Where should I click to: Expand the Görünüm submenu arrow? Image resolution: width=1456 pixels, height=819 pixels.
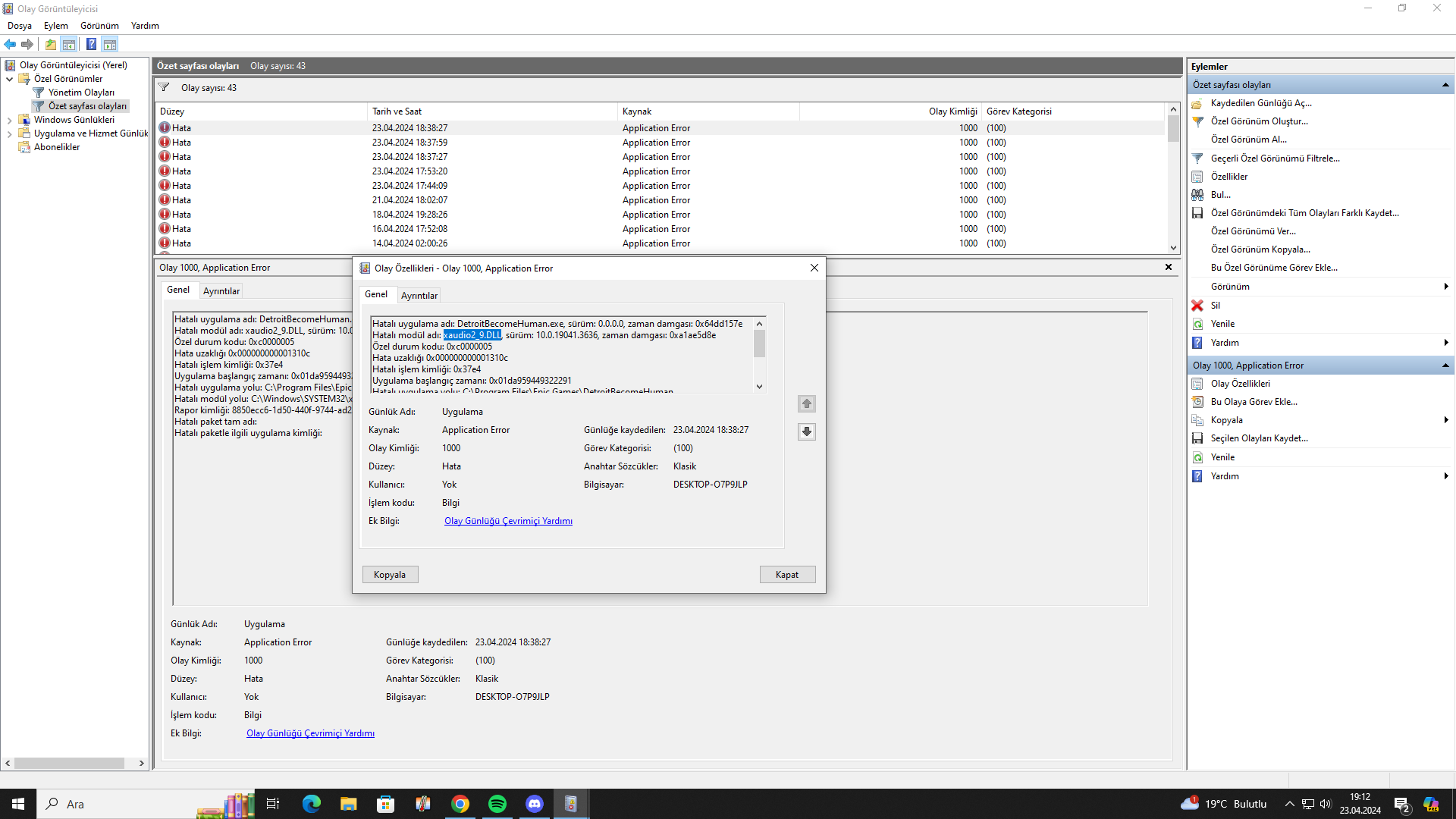tap(1446, 287)
